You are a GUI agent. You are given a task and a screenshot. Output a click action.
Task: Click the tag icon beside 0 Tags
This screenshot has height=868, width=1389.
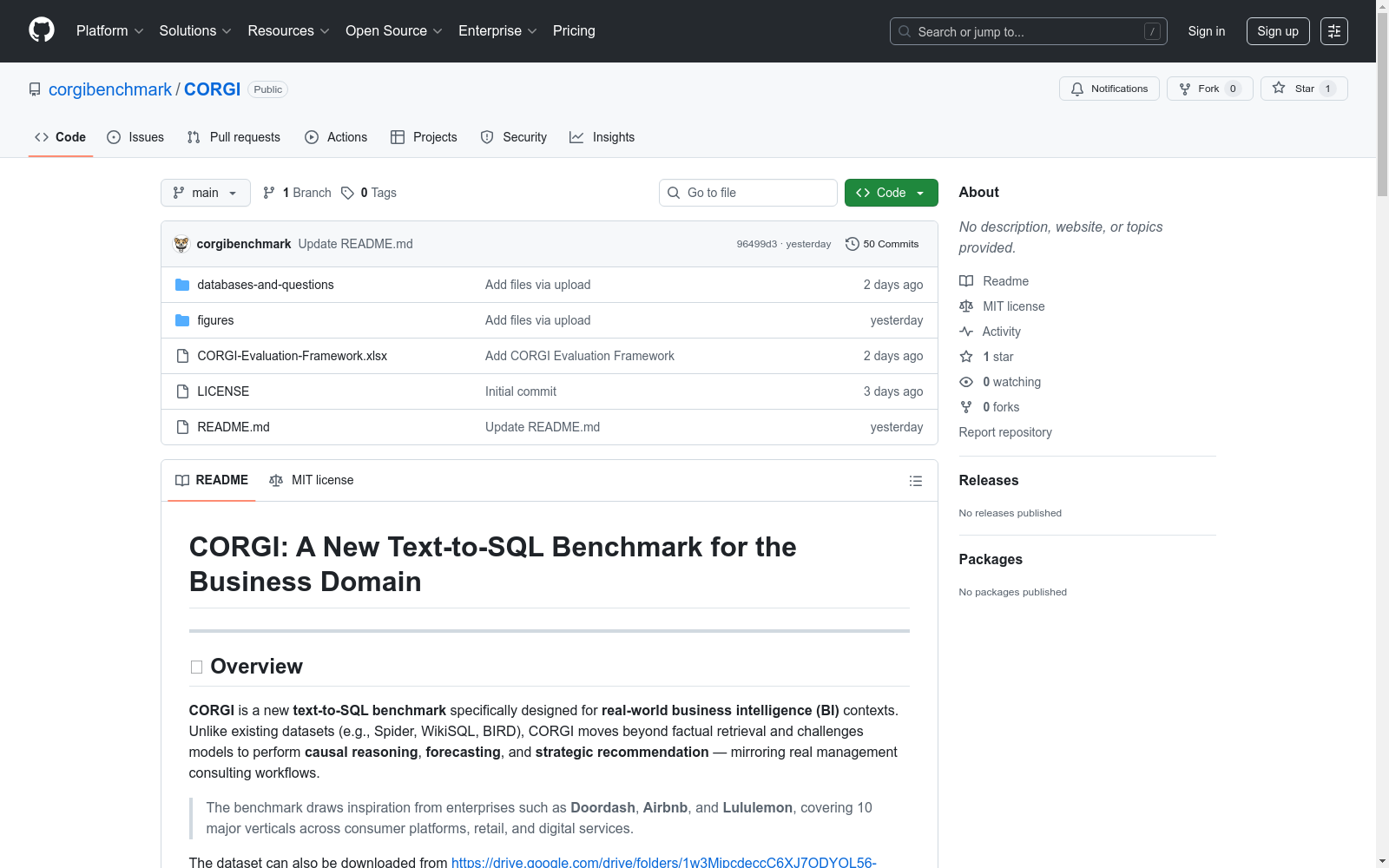(347, 193)
